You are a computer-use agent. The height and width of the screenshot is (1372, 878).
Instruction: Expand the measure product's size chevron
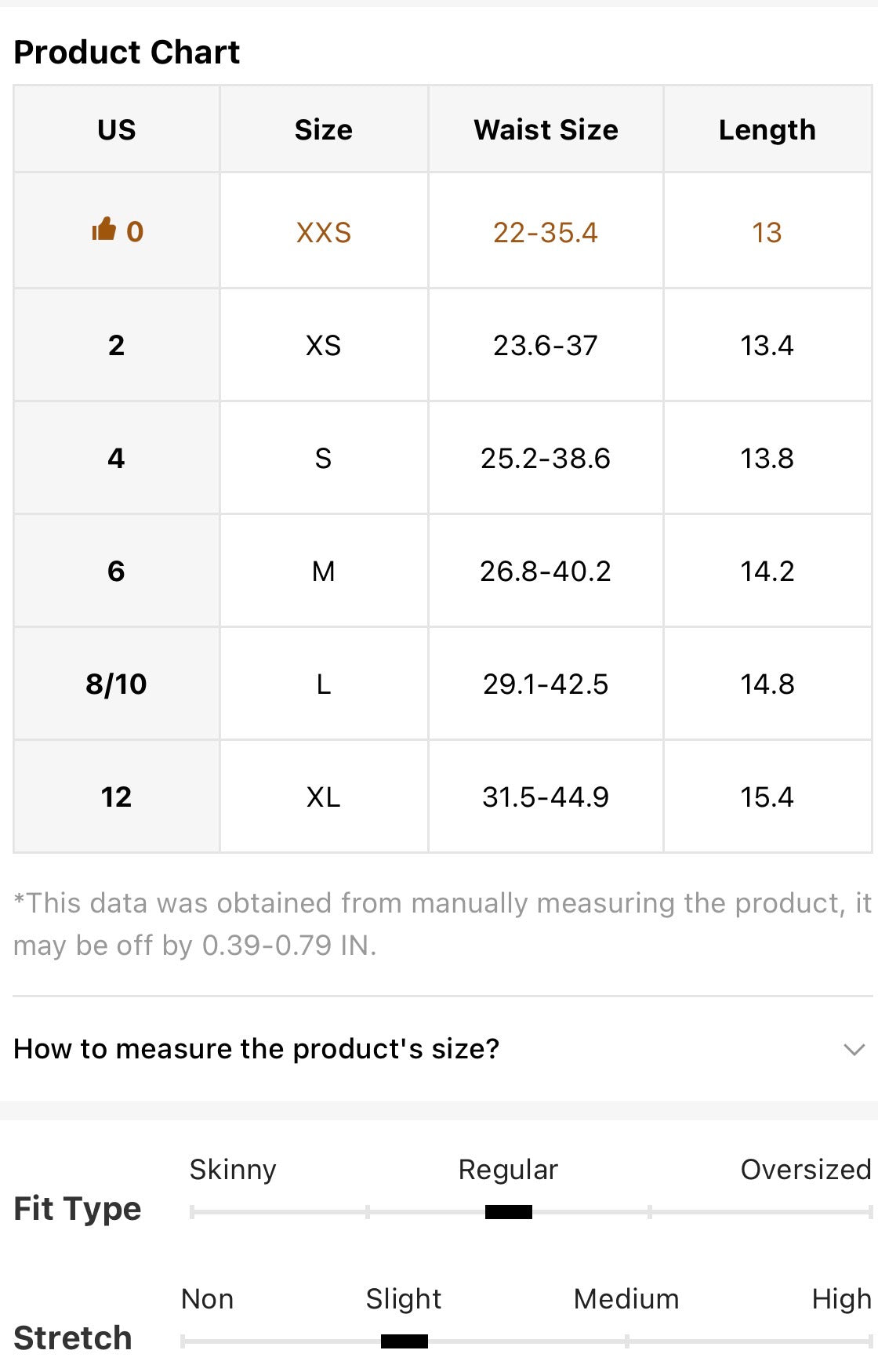click(854, 1049)
